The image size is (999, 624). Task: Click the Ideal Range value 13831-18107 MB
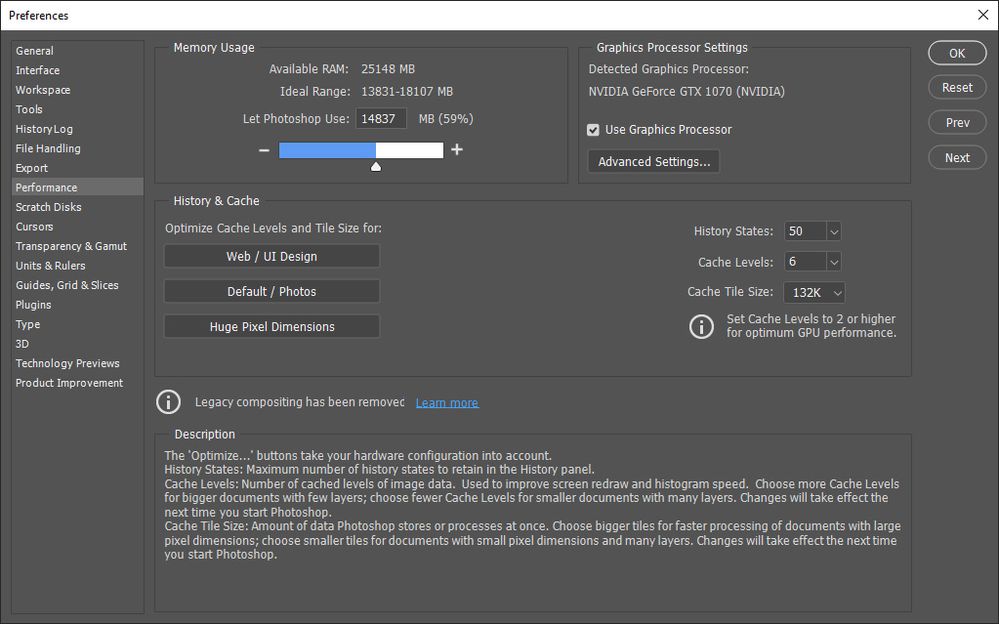(407, 92)
